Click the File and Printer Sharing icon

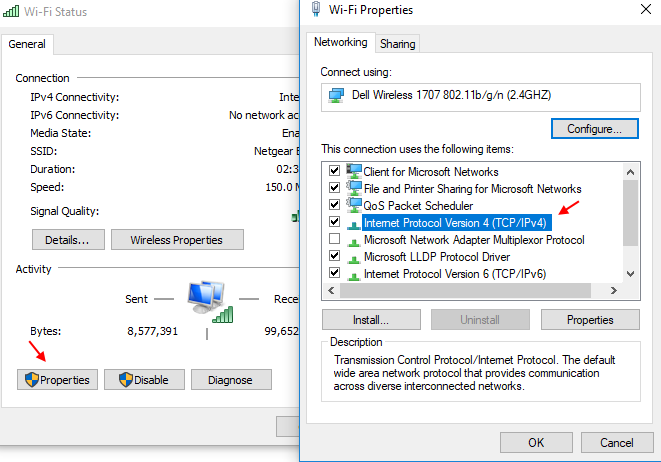click(353, 188)
